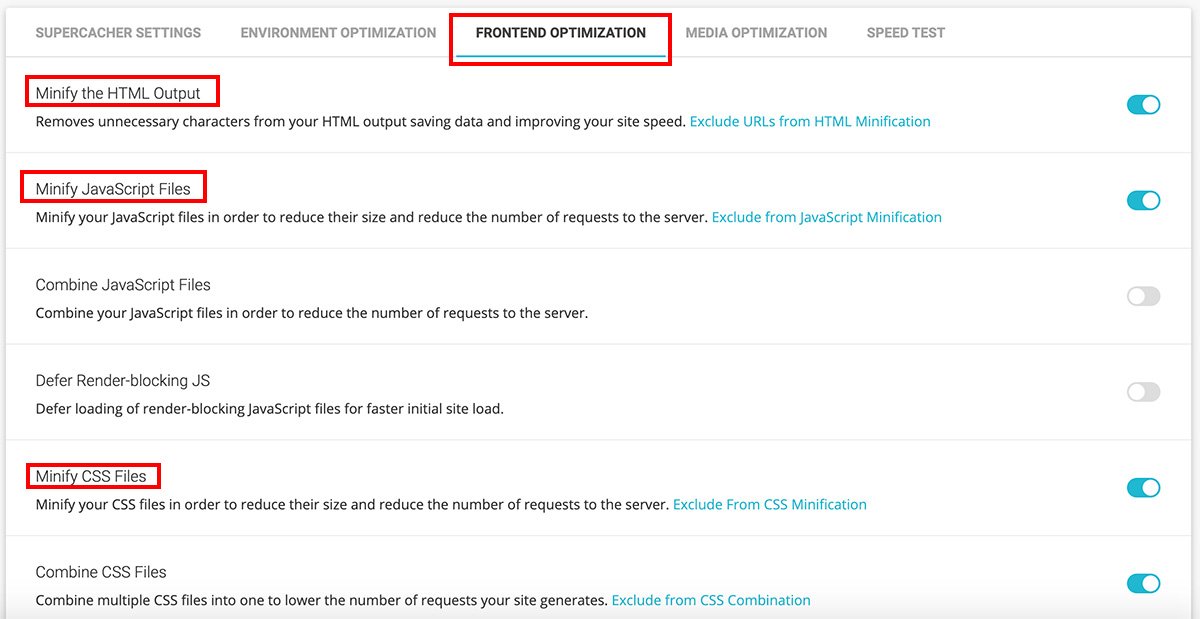Open Exclude from JavaScript Minification
This screenshot has height=619, width=1200.
click(824, 217)
